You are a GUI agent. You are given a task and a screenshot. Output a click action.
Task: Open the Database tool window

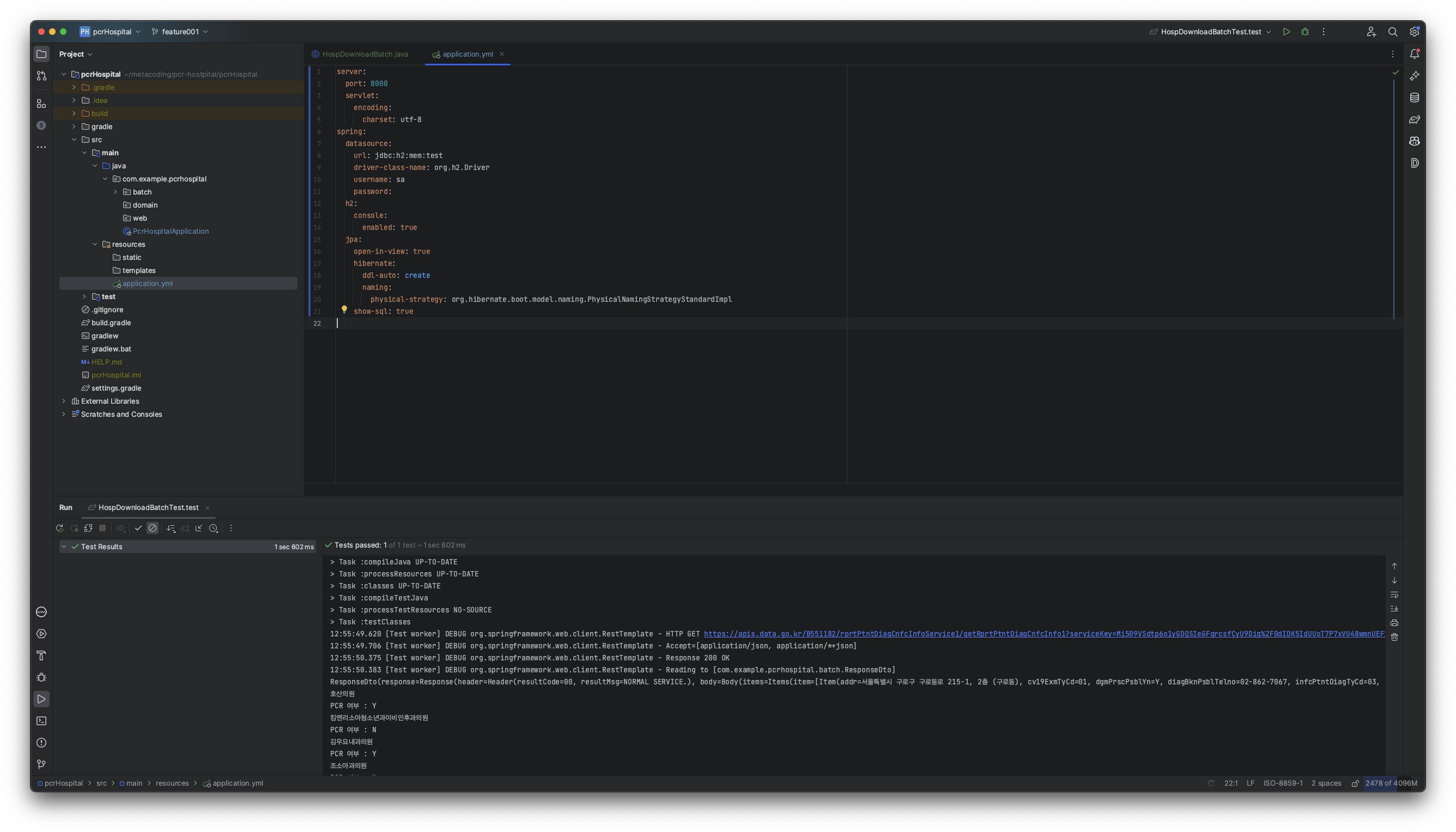pyautogui.click(x=1414, y=98)
